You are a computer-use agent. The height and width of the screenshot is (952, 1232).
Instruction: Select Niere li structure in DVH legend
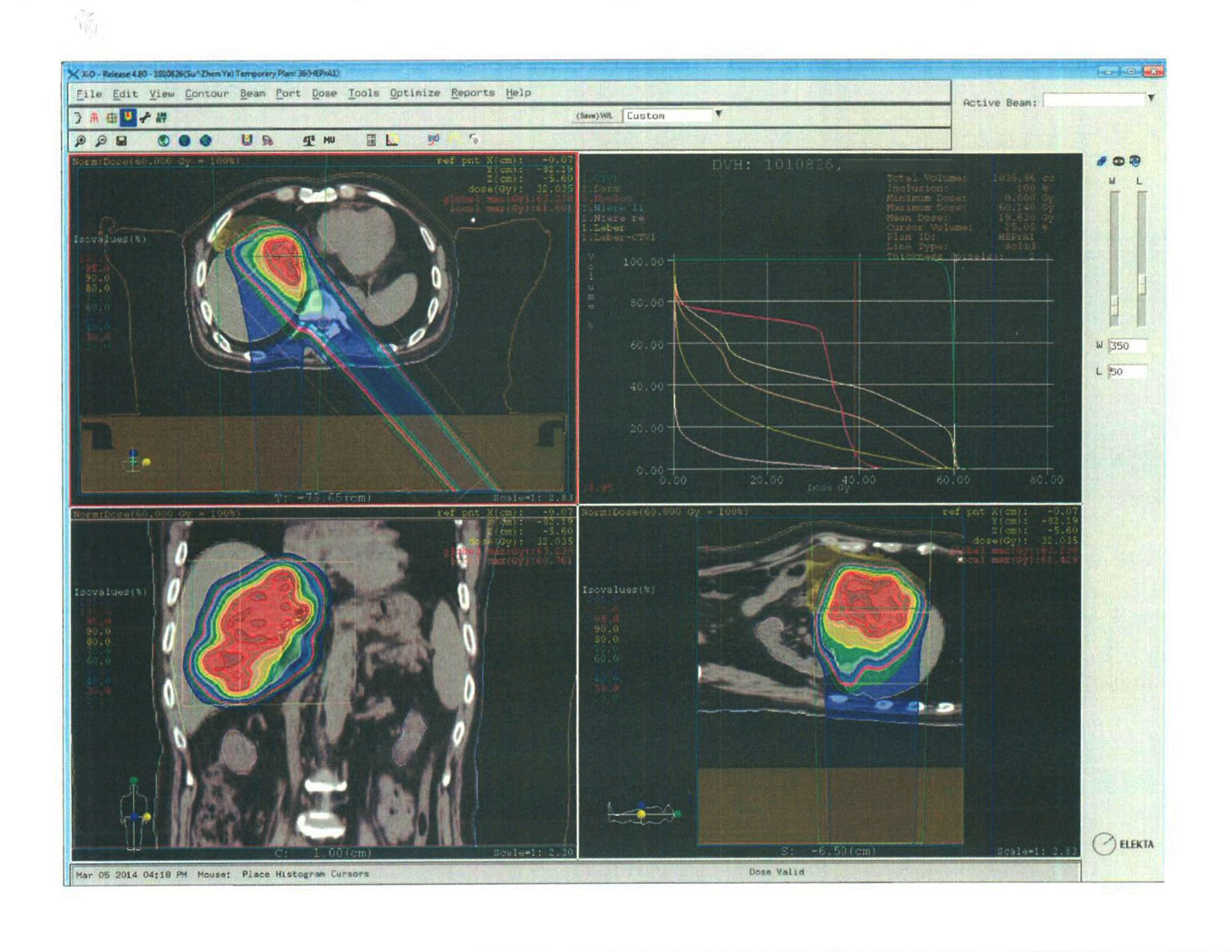point(614,208)
